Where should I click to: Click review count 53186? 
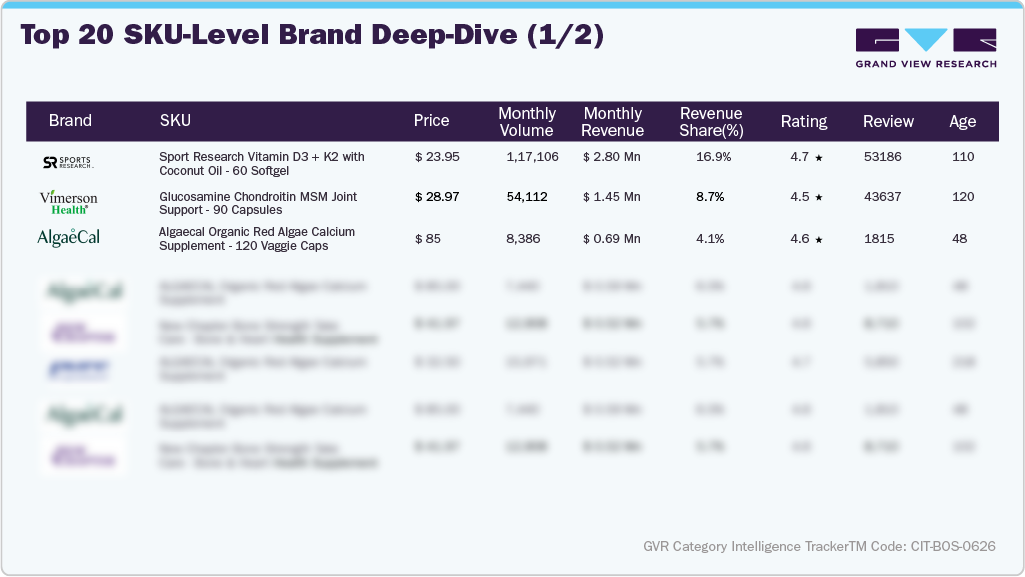(882, 157)
